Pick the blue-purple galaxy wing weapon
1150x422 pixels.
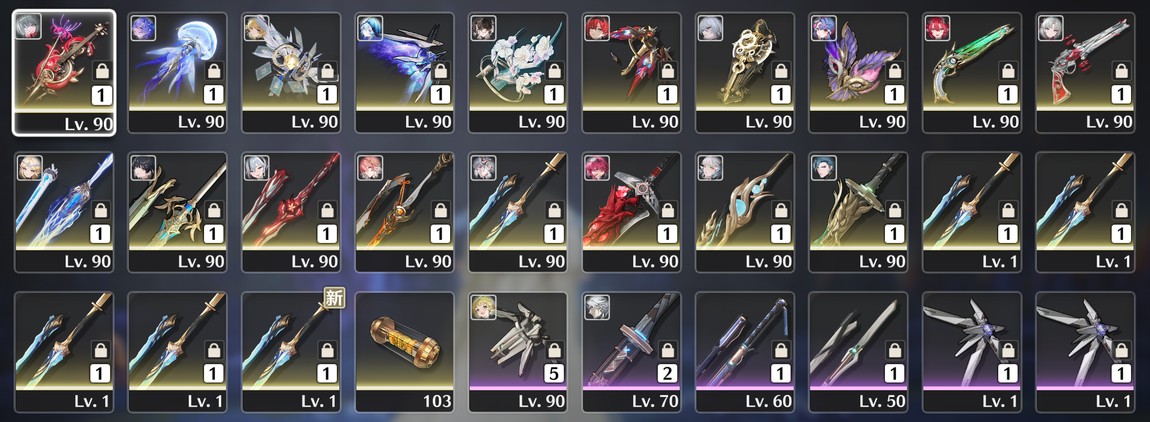[404, 72]
